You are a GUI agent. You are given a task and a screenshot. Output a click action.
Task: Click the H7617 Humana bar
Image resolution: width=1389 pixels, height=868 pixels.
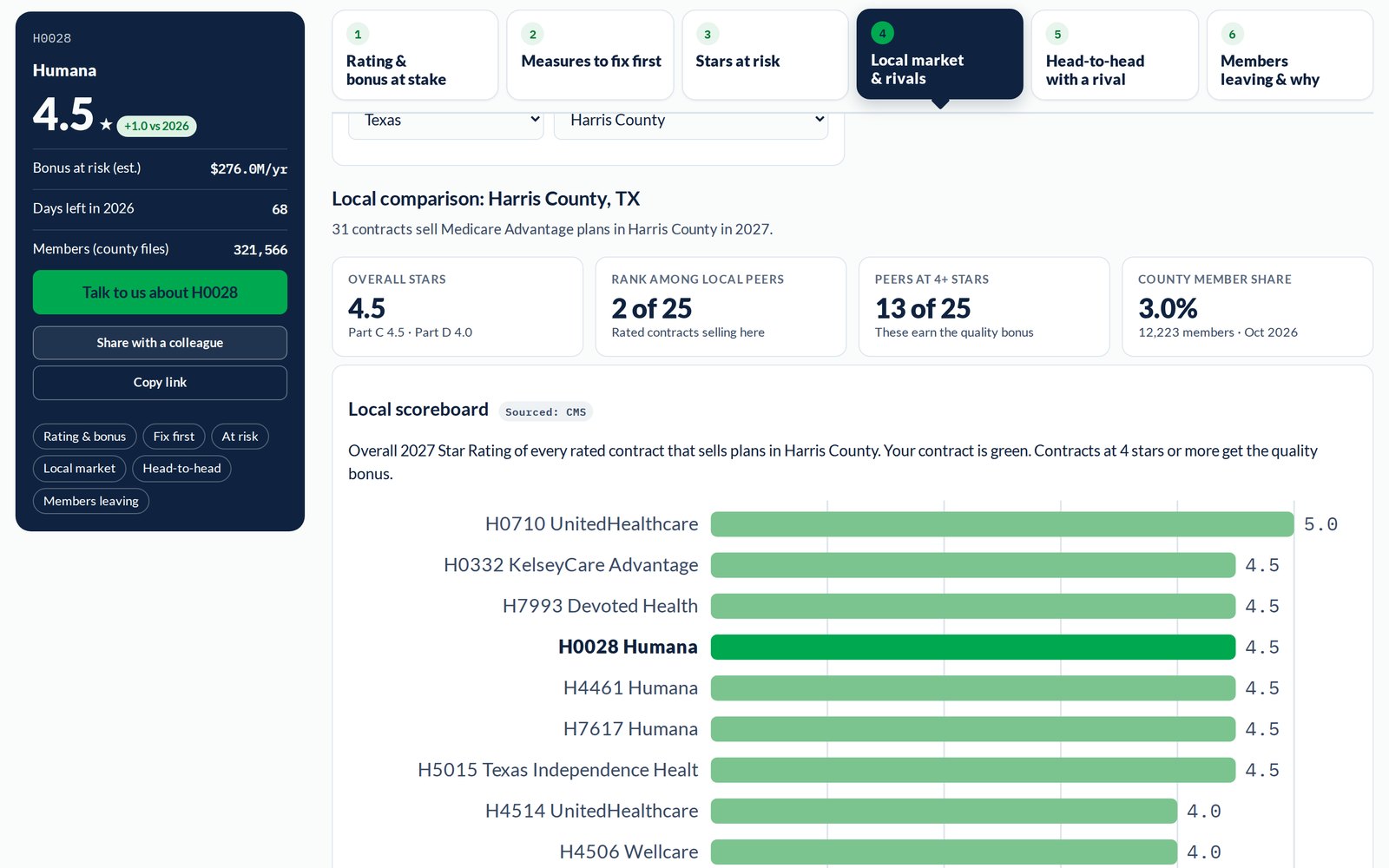pos(973,729)
